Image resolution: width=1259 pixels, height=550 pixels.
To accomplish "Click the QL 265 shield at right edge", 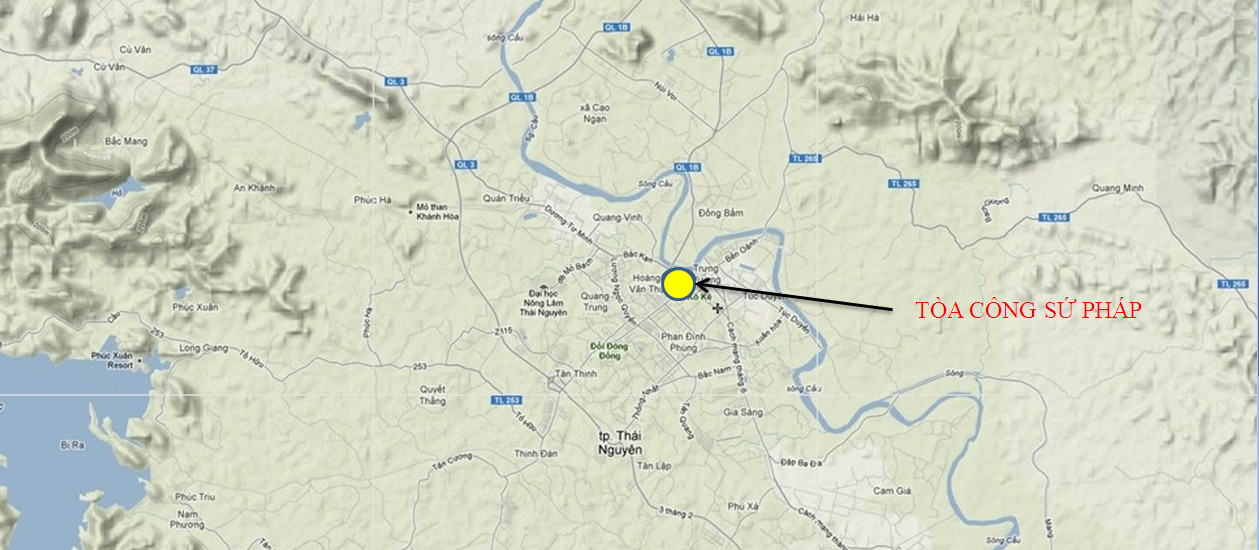I will click(x=1234, y=284).
